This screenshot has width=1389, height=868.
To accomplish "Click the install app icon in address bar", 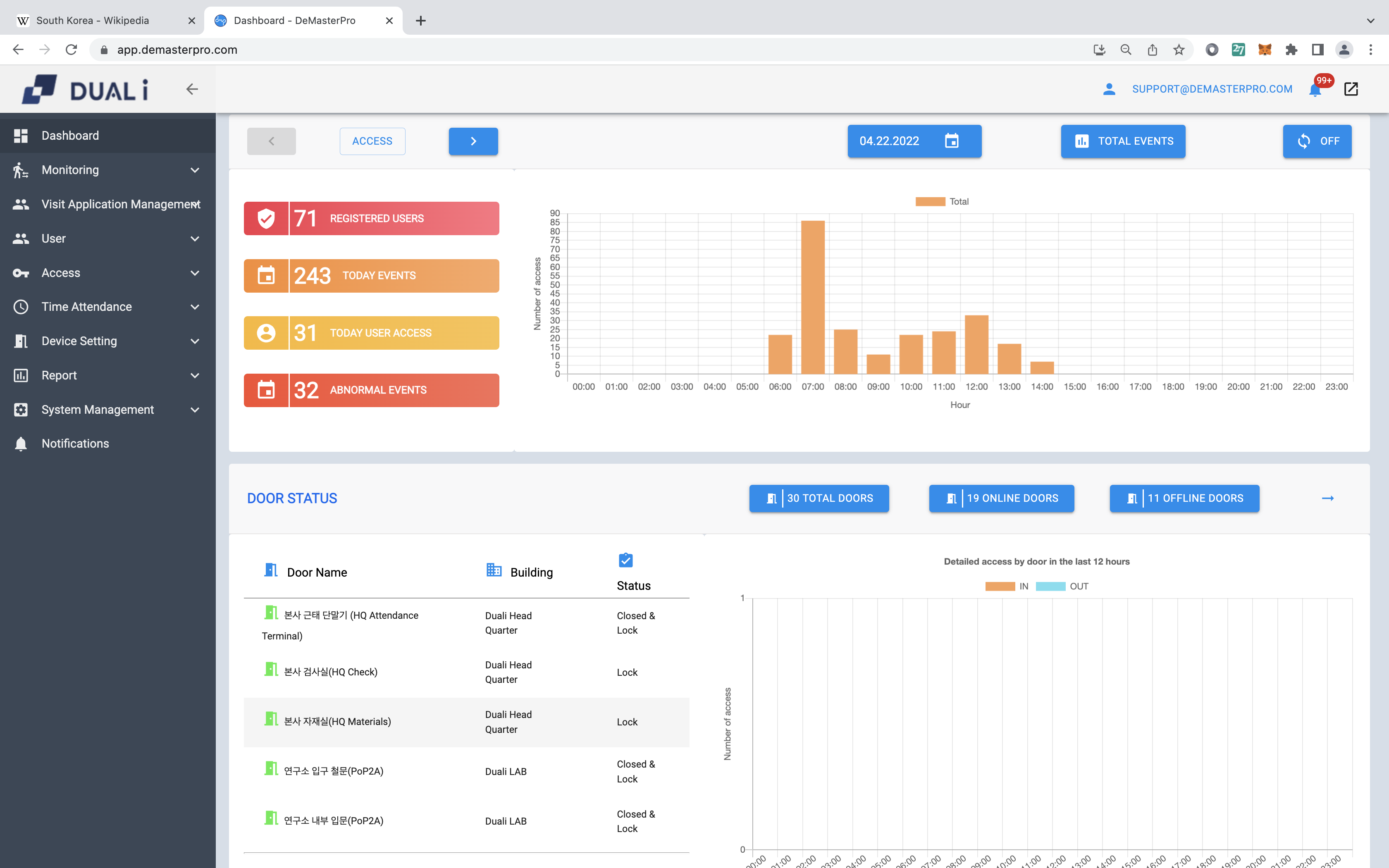I will point(1099,50).
